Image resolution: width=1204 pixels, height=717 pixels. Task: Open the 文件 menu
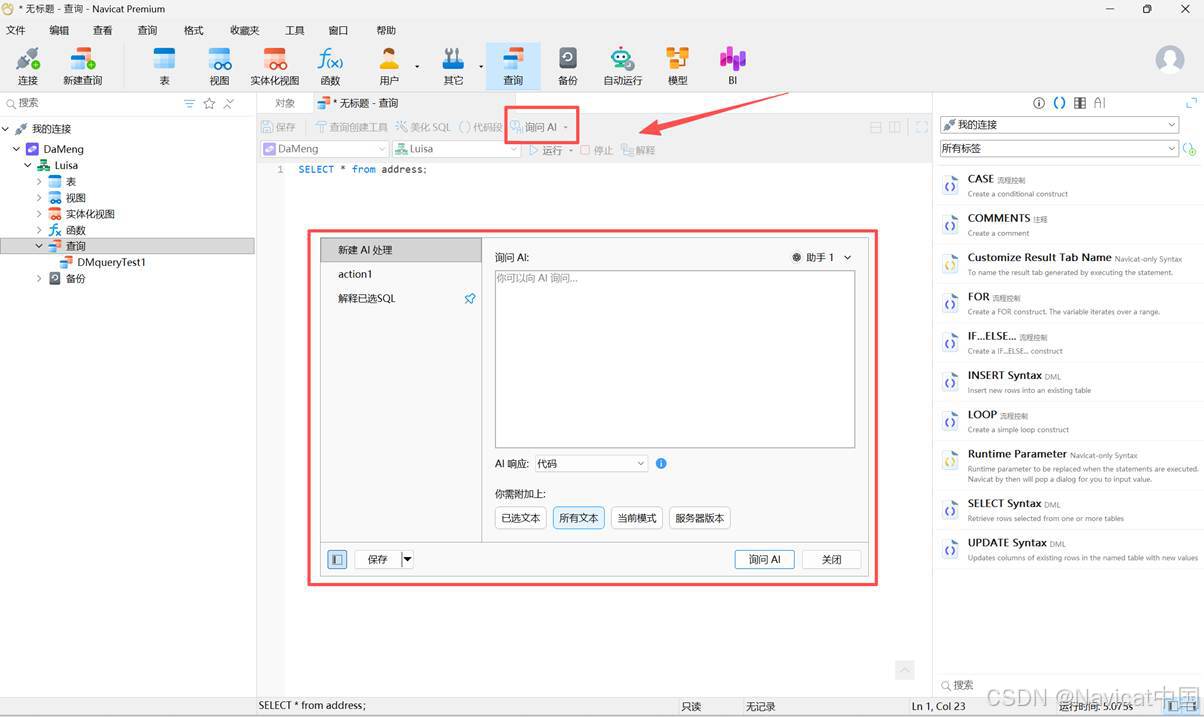coord(16,31)
